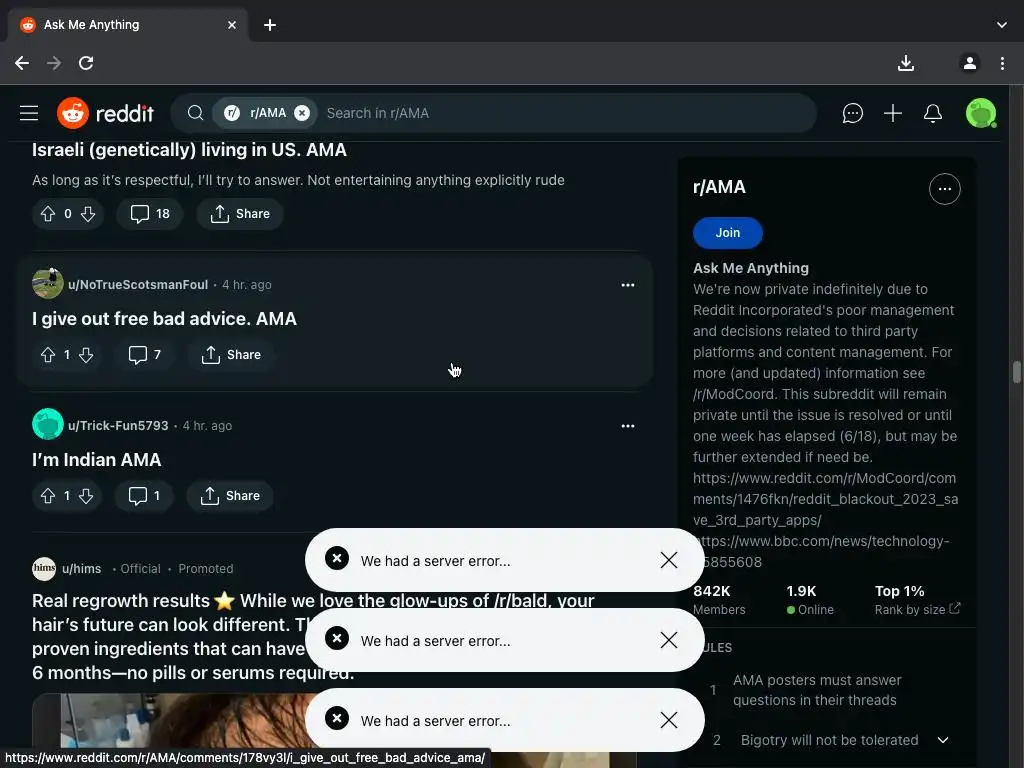Screen dimensions: 1024x768
Task: Open the ModCoord blackout link
Action: [825, 499]
